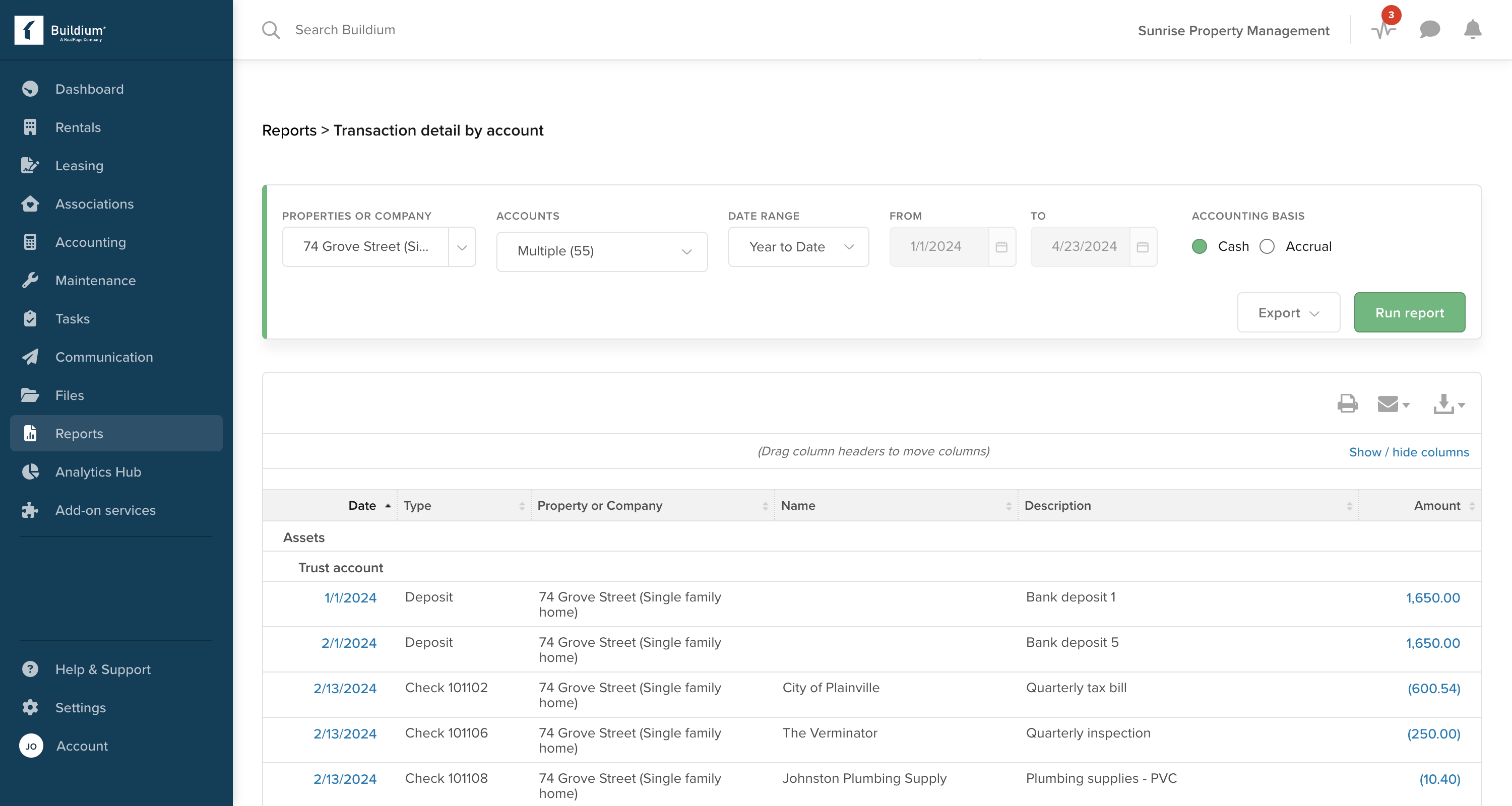Screen dimensions: 1512x806
Task: Sort the table by the Amount column
Action: point(1437,505)
